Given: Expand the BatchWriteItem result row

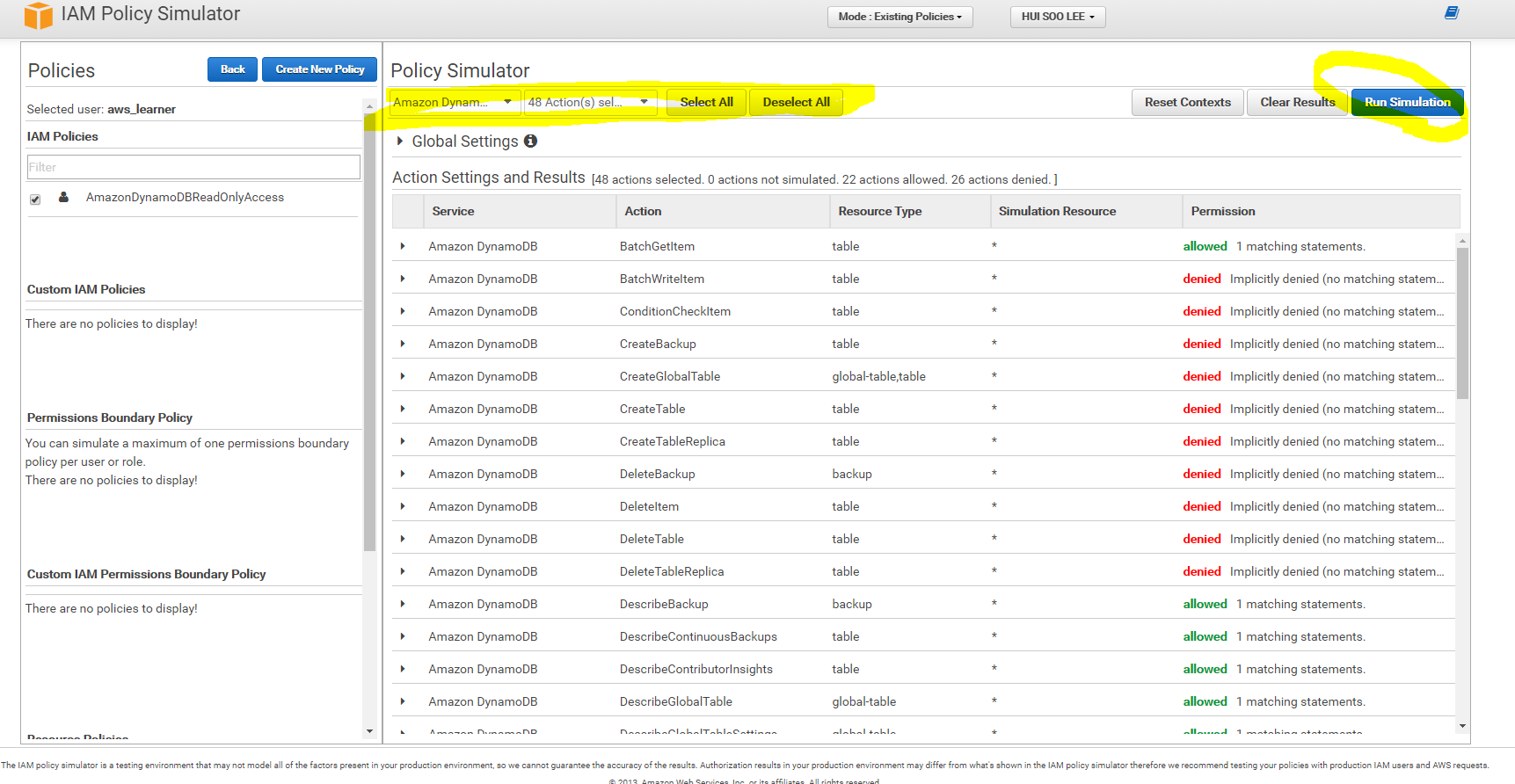Looking at the screenshot, I should pos(403,279).
